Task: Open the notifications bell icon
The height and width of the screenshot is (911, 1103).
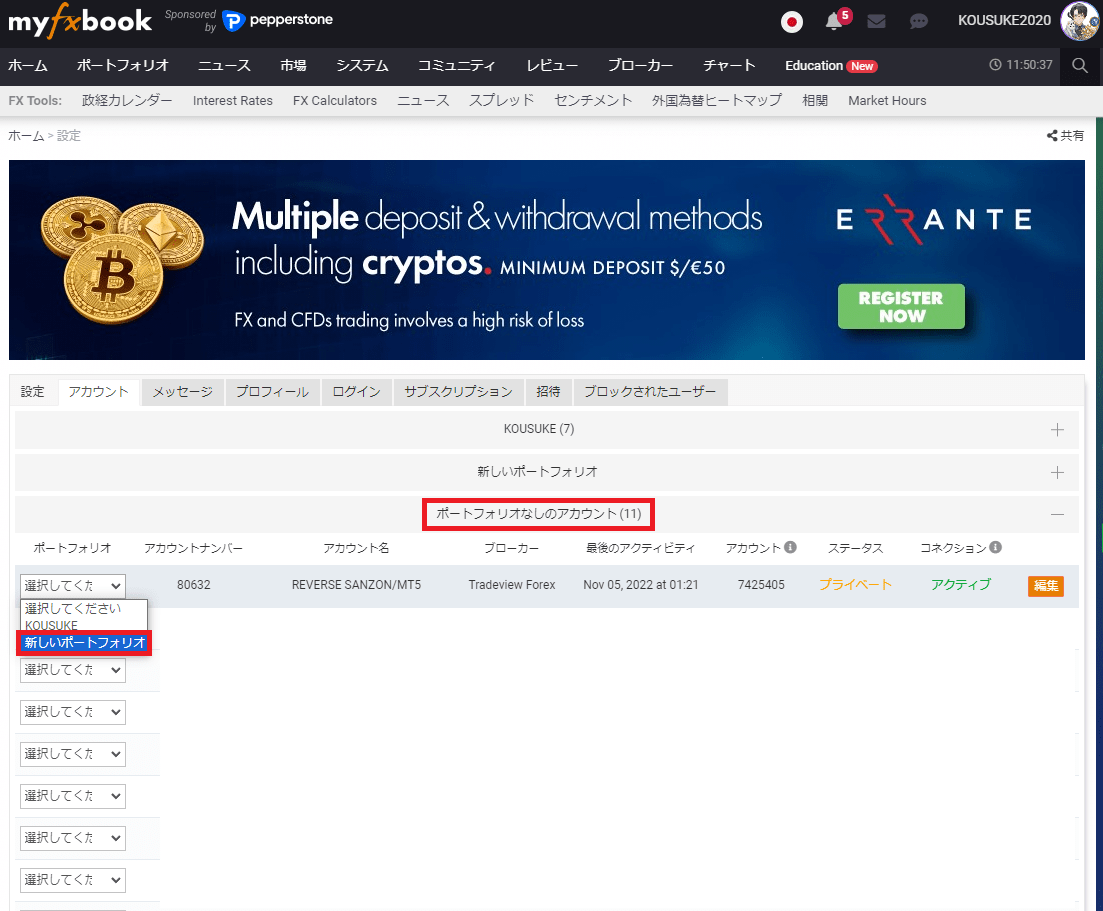Action: point(834,21)
